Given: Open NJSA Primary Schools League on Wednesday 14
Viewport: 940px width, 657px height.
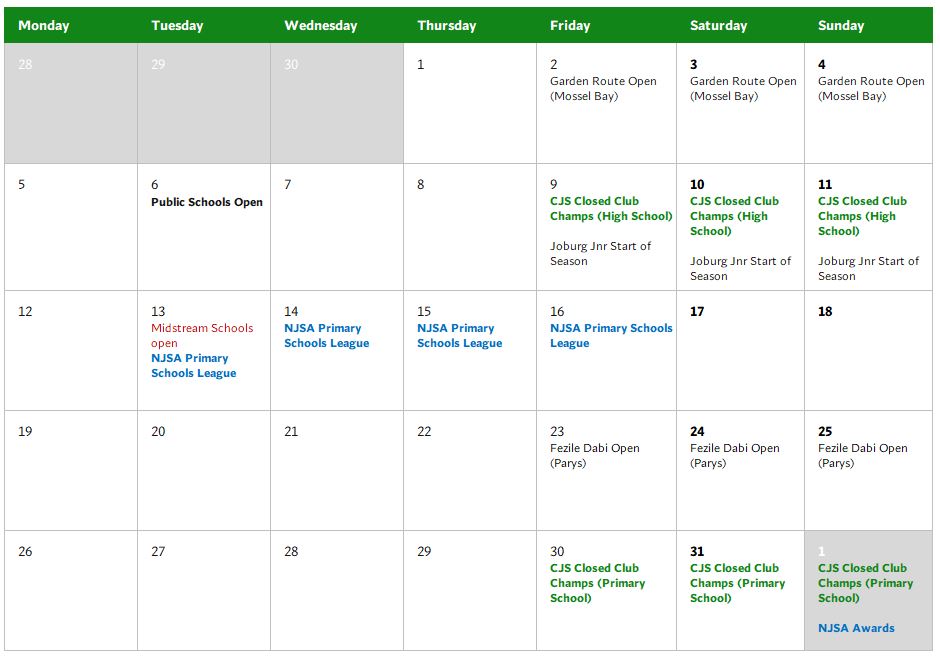Looking at the screenshot, I should (327, 336).
